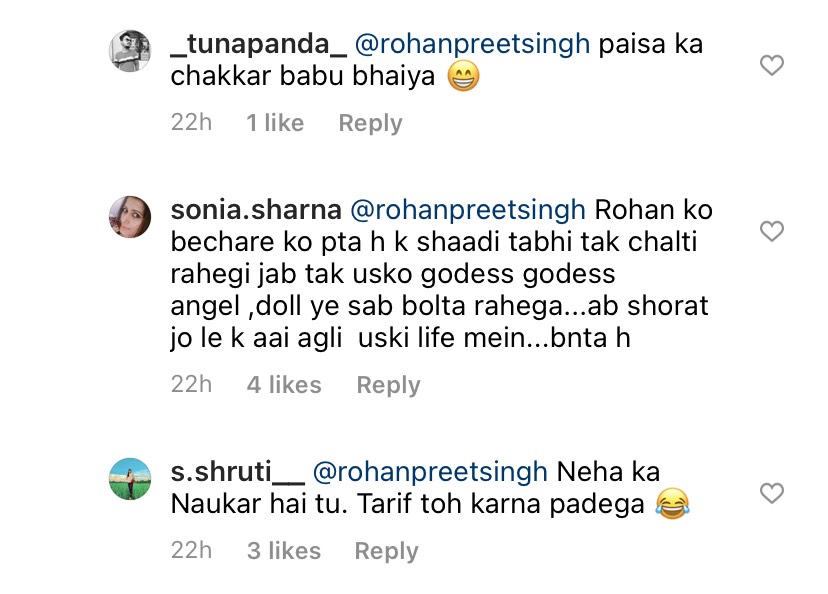View s.shruti__'s profile photo

pos(129,478)
